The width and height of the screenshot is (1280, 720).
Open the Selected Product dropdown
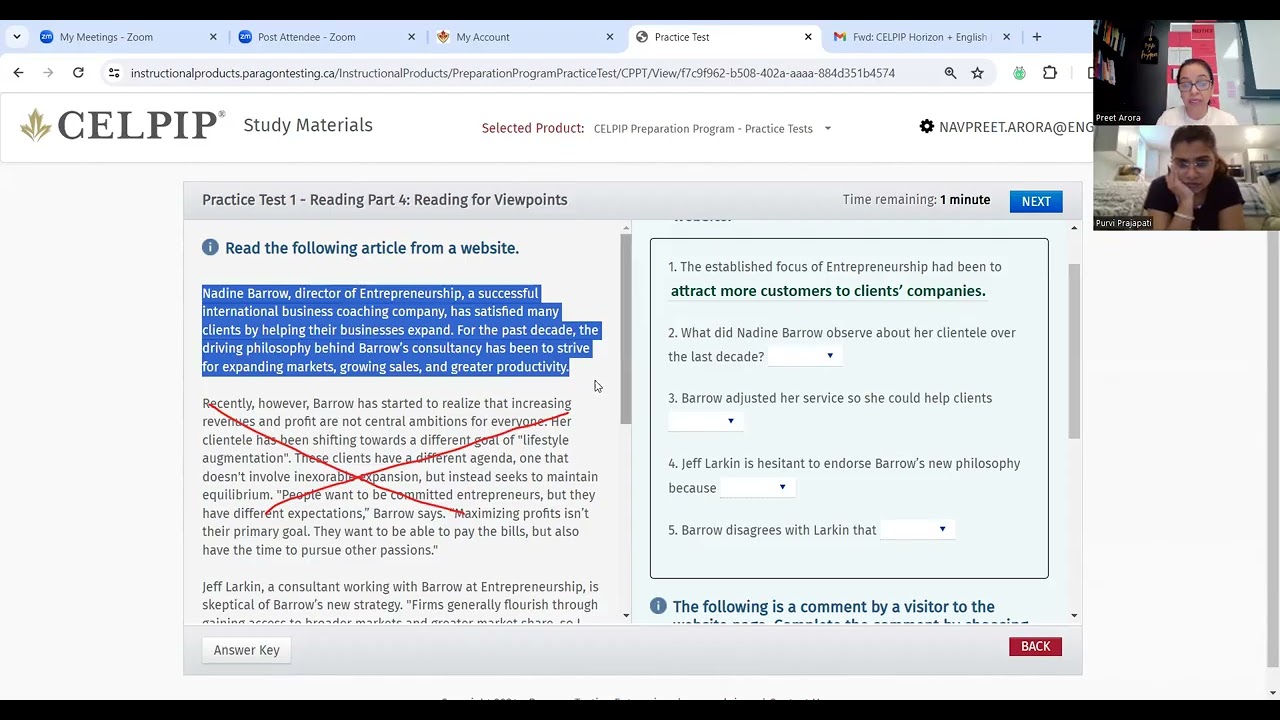(x=712, y=128)
